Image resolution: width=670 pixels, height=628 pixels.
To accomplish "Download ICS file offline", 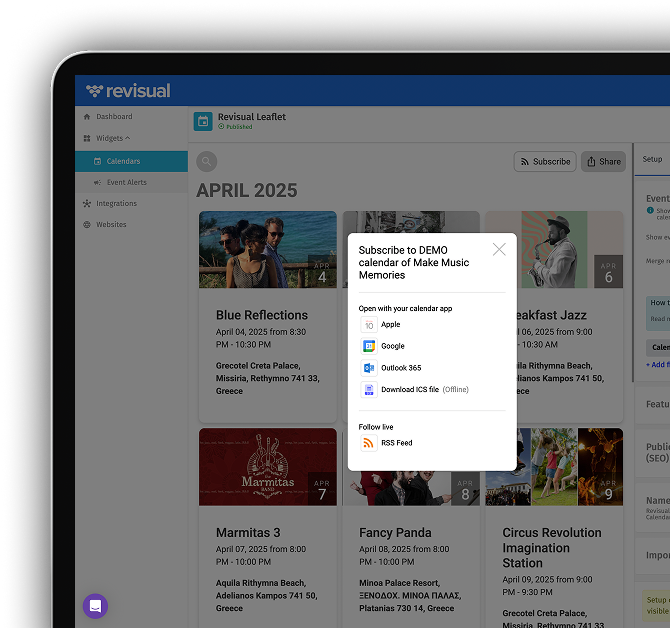I will pyautogui.click(x=414, y=390).
